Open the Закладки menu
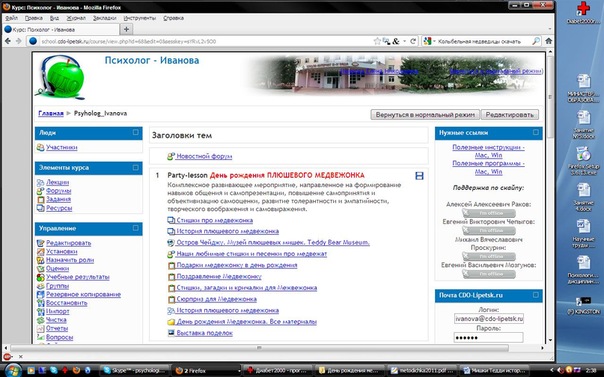This screenshot has height=377, width=604. [104, 18]
